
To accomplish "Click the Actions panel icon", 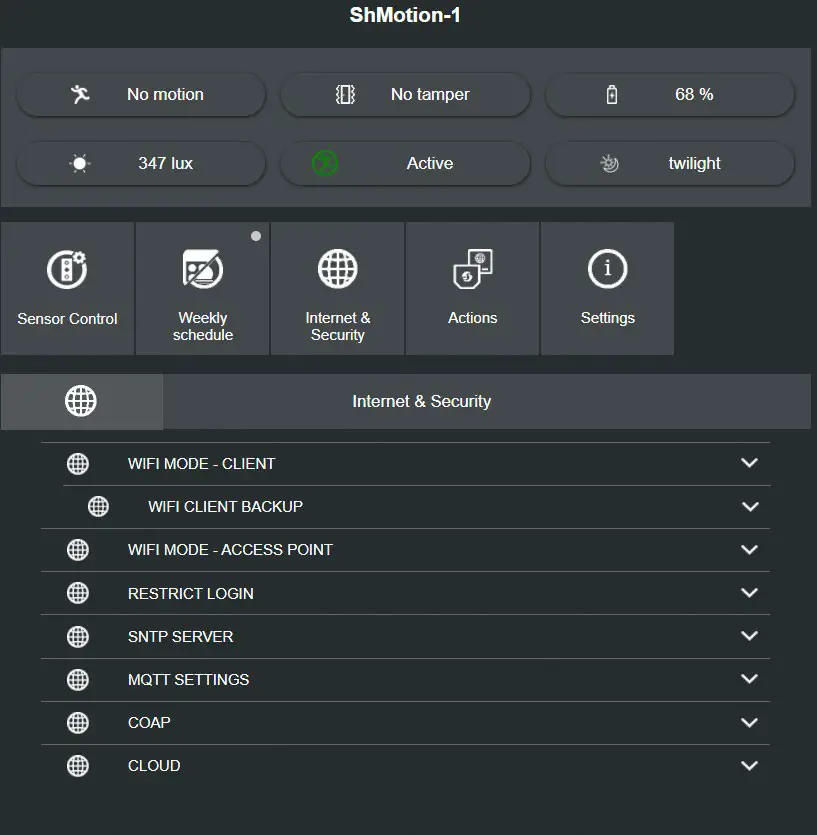I will click(x=472, y=268).
